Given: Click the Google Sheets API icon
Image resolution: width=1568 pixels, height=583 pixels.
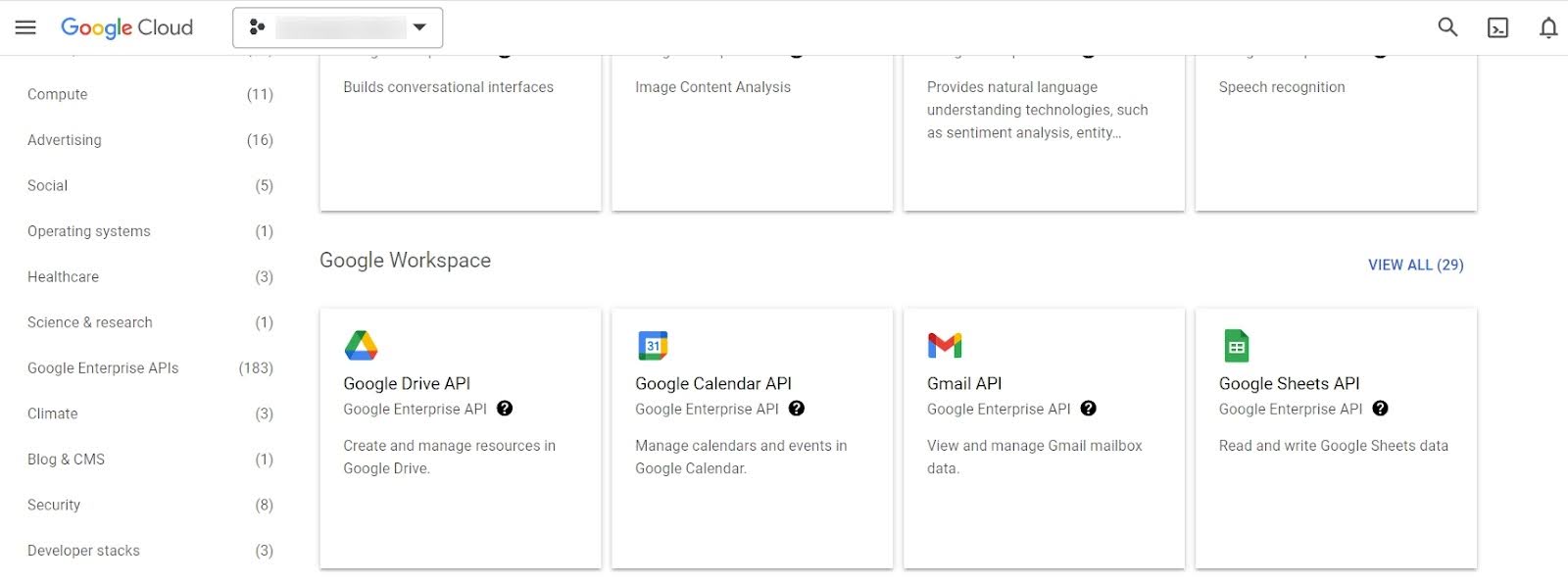Looking at the screenshot, I should [x=1237, y=346].
